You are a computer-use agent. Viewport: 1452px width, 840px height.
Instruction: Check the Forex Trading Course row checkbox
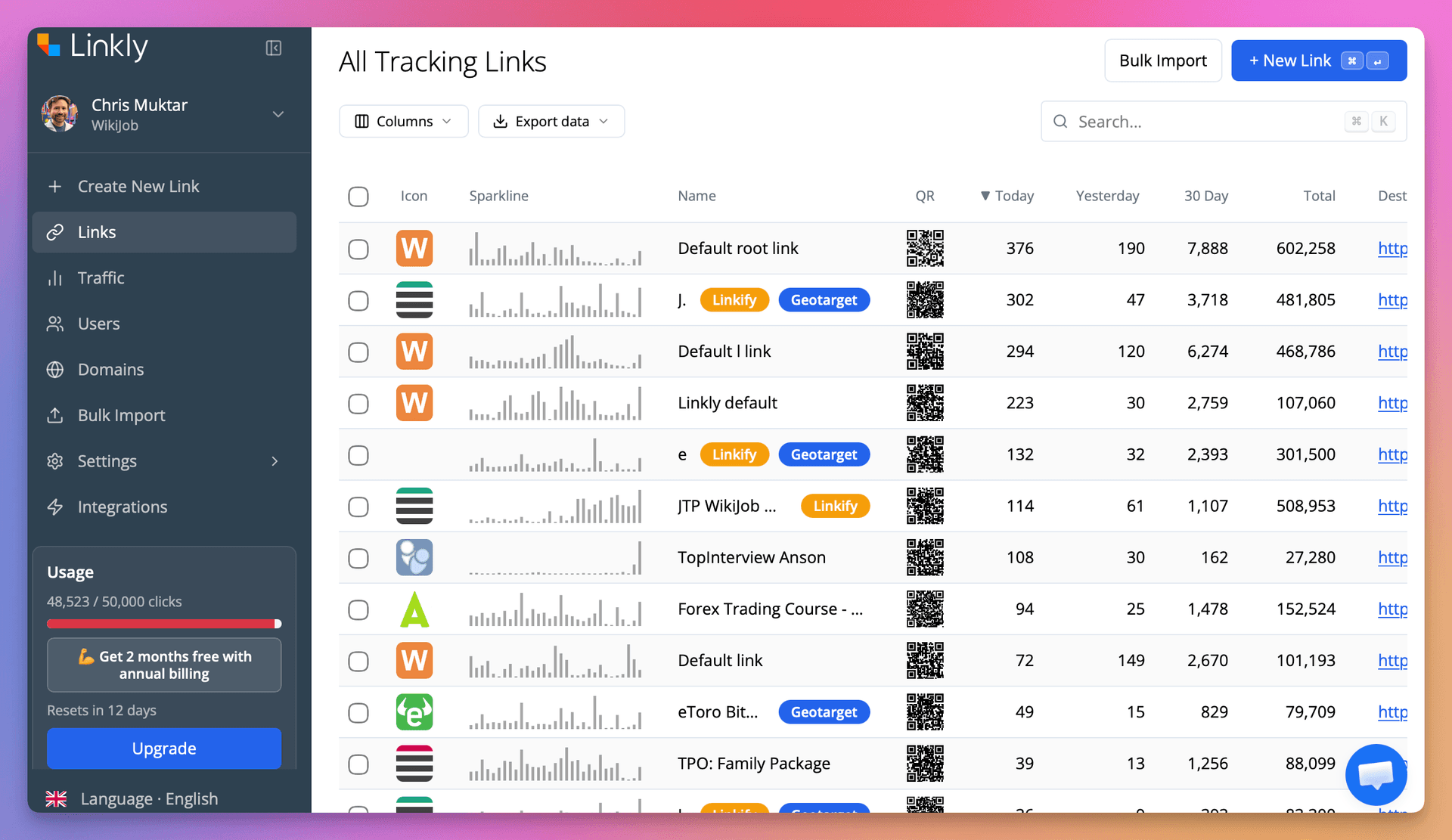pos(358,609)
